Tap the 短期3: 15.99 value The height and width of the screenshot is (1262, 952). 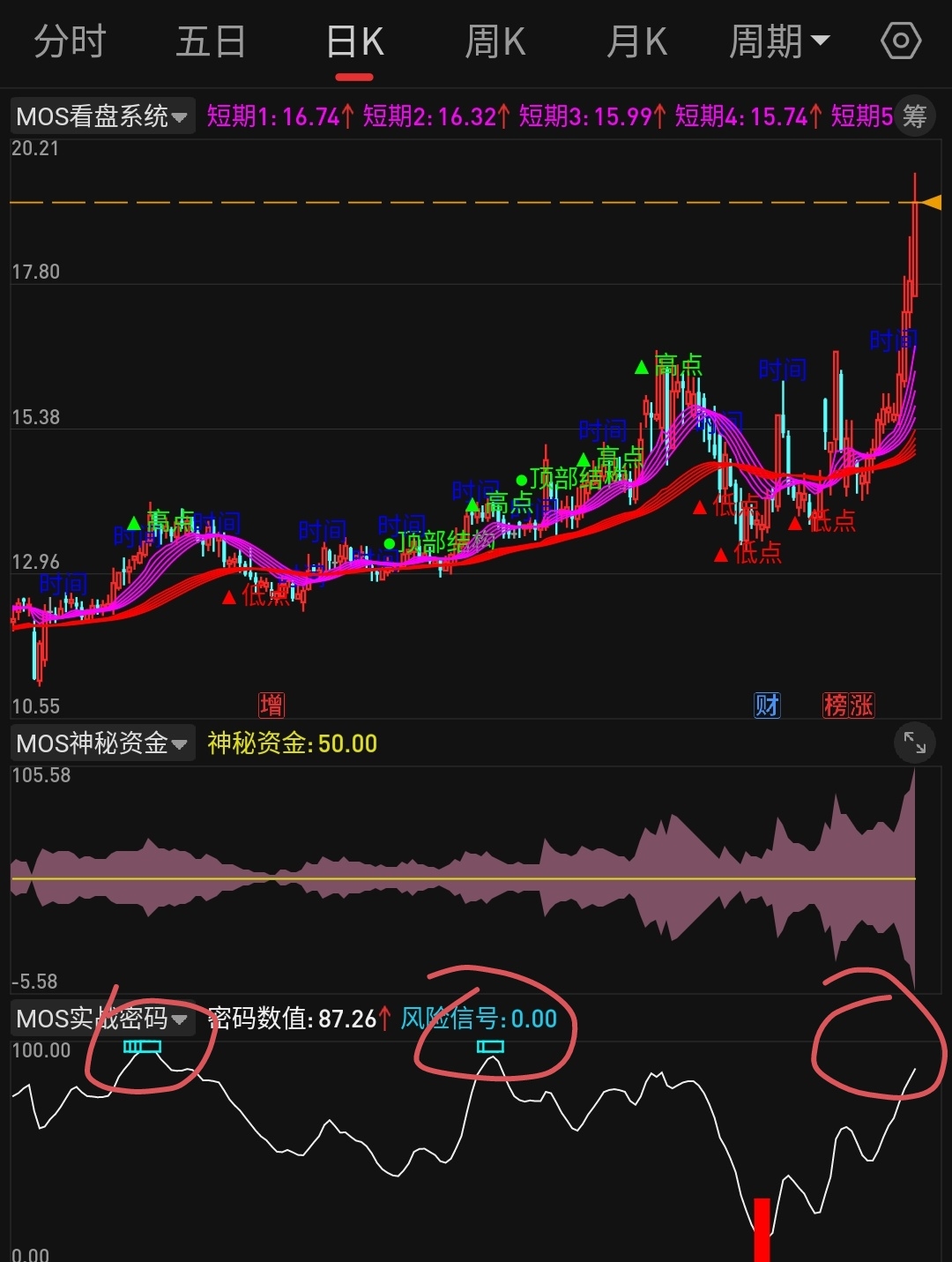tap(592, 116)
